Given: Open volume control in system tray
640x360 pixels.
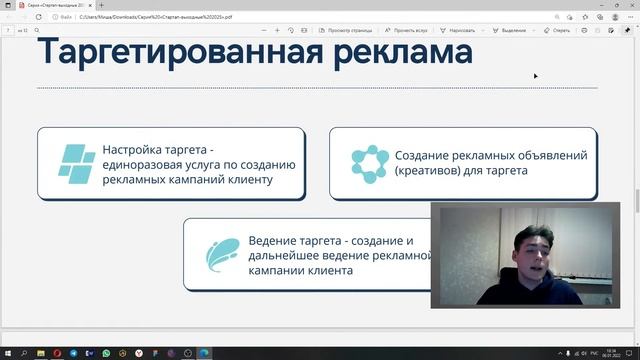Looking at the screenshot, I should pos(584,353).
